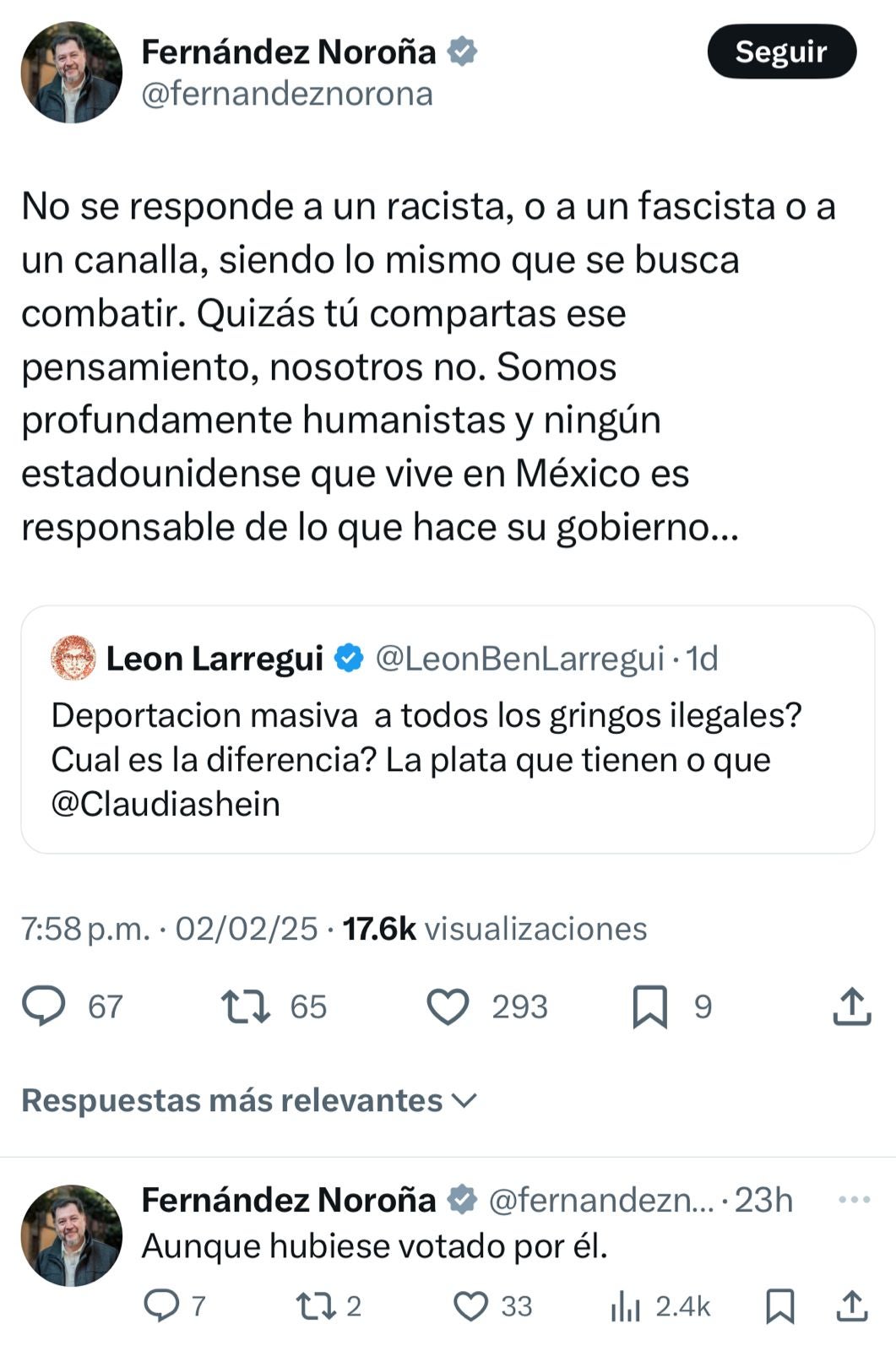
Task: Open Leon Larregui's avatar in quoted post
Action: pyautogui.click(x=73, y=658)
